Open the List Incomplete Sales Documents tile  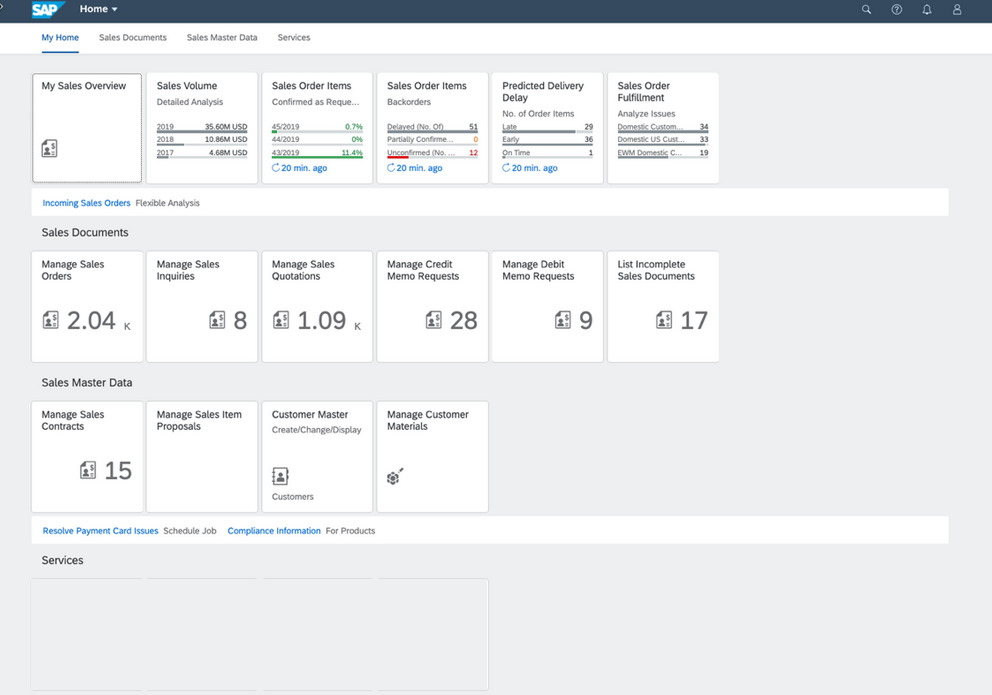pyautogui.click(x=662, y=306)
